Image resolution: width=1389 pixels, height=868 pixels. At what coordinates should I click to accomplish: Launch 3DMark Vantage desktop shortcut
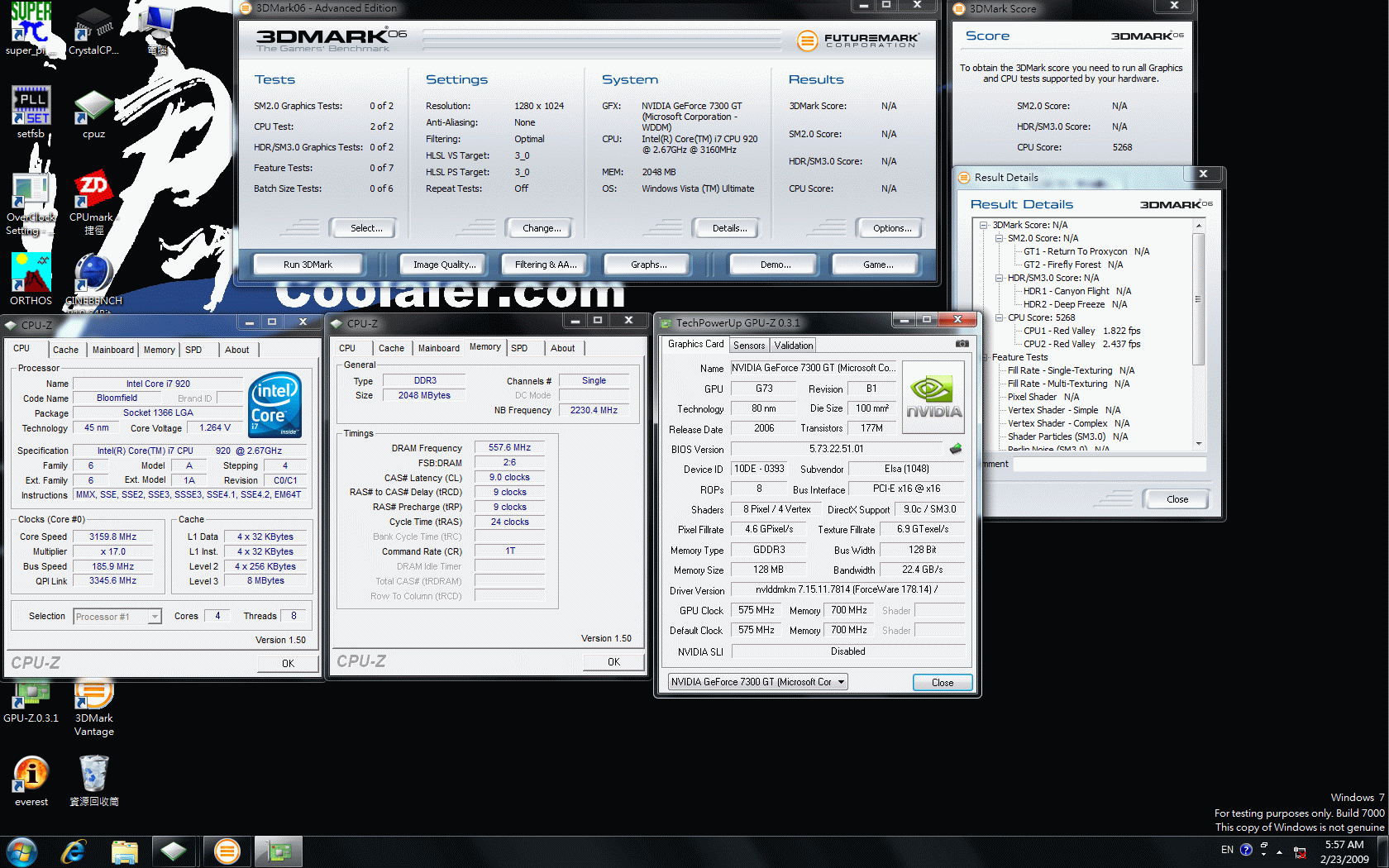[x=93, y=708]
